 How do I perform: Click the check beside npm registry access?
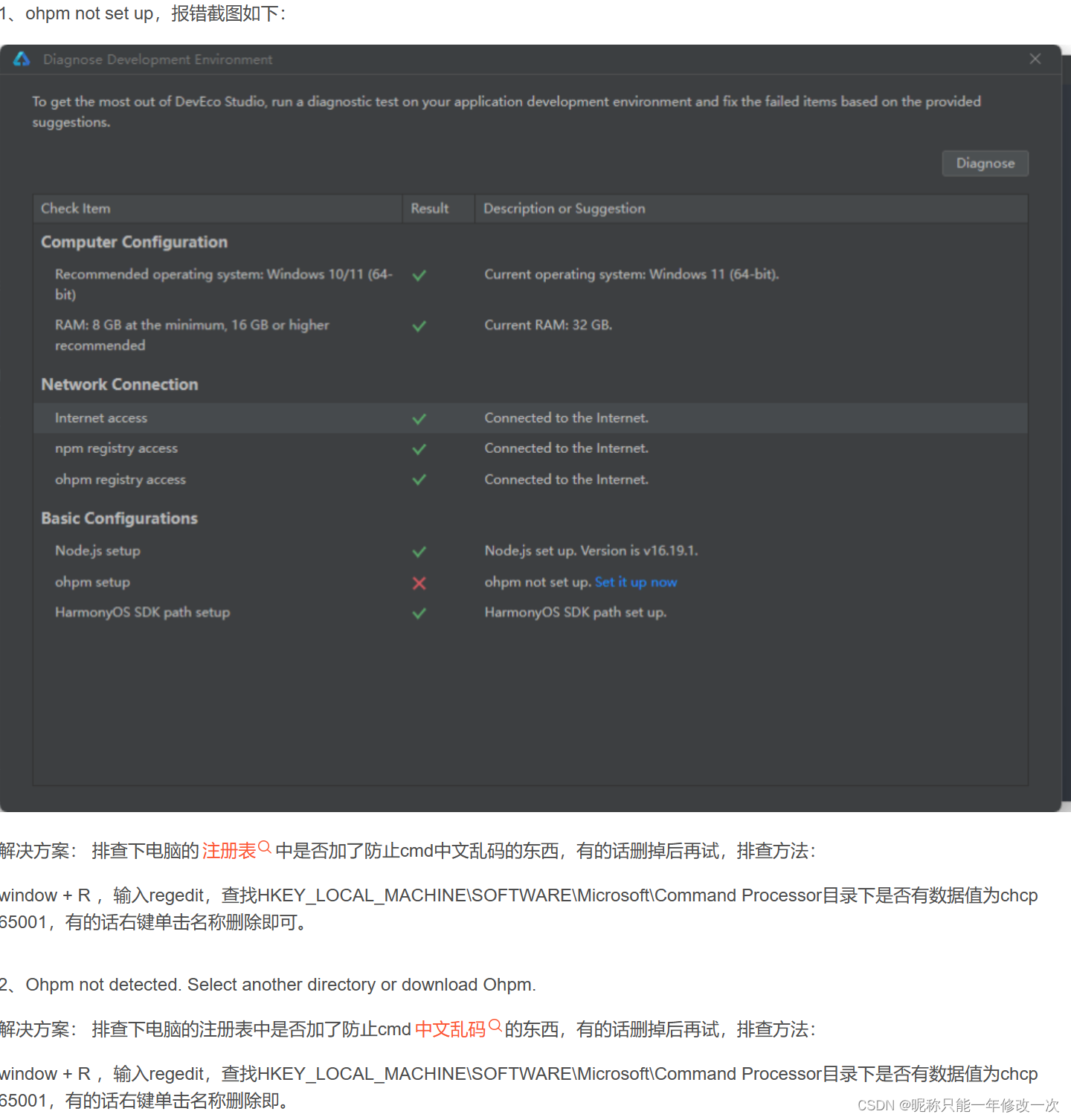pyautogui.click(x=419, y=448)
